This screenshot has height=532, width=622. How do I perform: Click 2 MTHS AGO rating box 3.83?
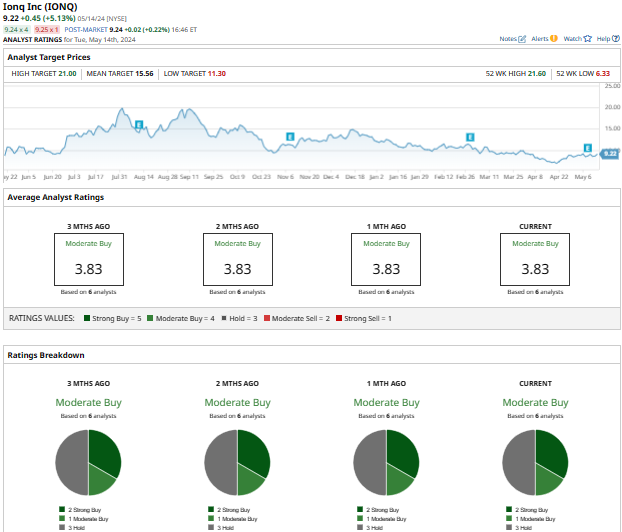[x=238, y=259]
